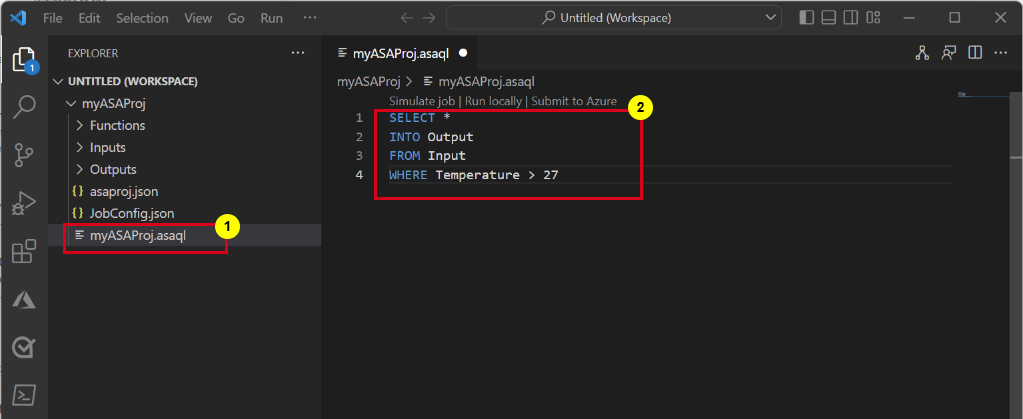The width and height of the screenshot is (1023, 419).
Task: Open the Selection menu
Action: (x=142, y=18)
